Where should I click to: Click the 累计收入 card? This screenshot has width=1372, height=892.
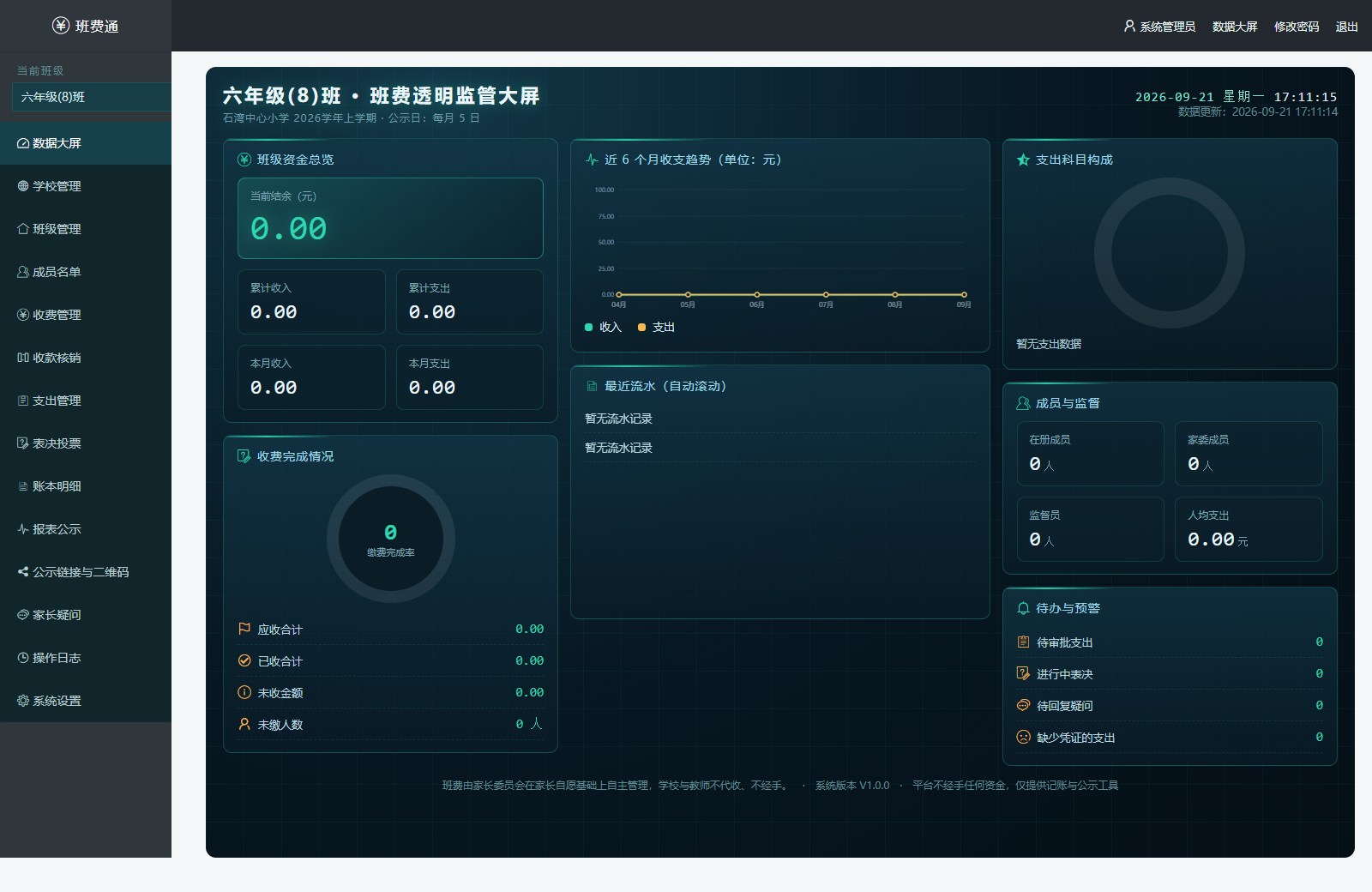(311, 302)
